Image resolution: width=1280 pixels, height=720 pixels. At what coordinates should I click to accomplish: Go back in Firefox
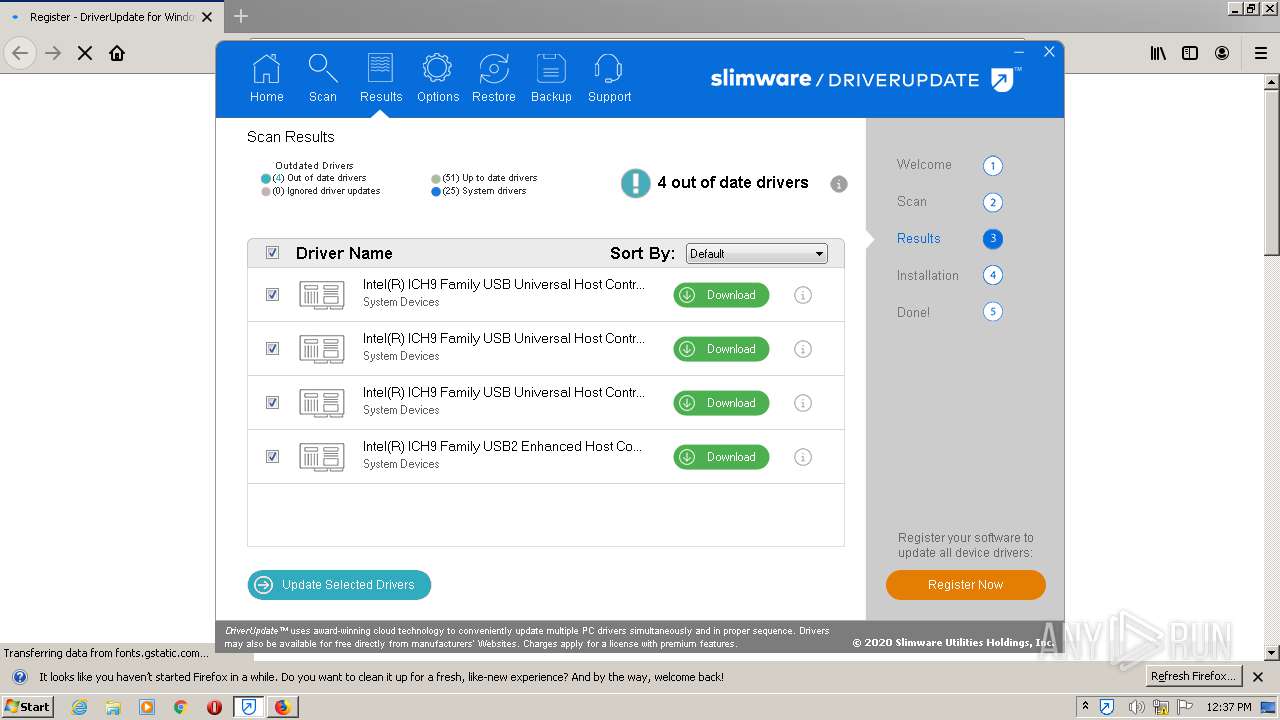(x=20, y=53)
